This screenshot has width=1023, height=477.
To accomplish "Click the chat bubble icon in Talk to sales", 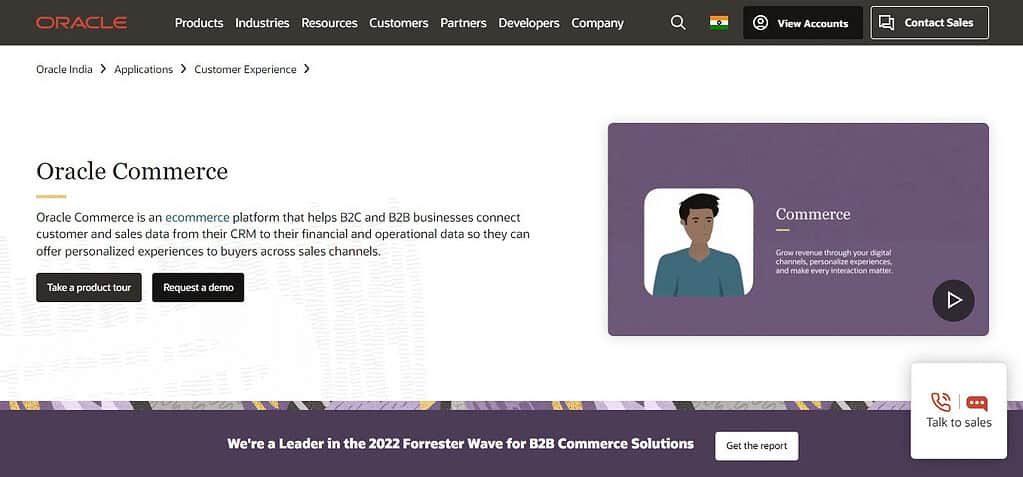I will (x=977, y=403).
